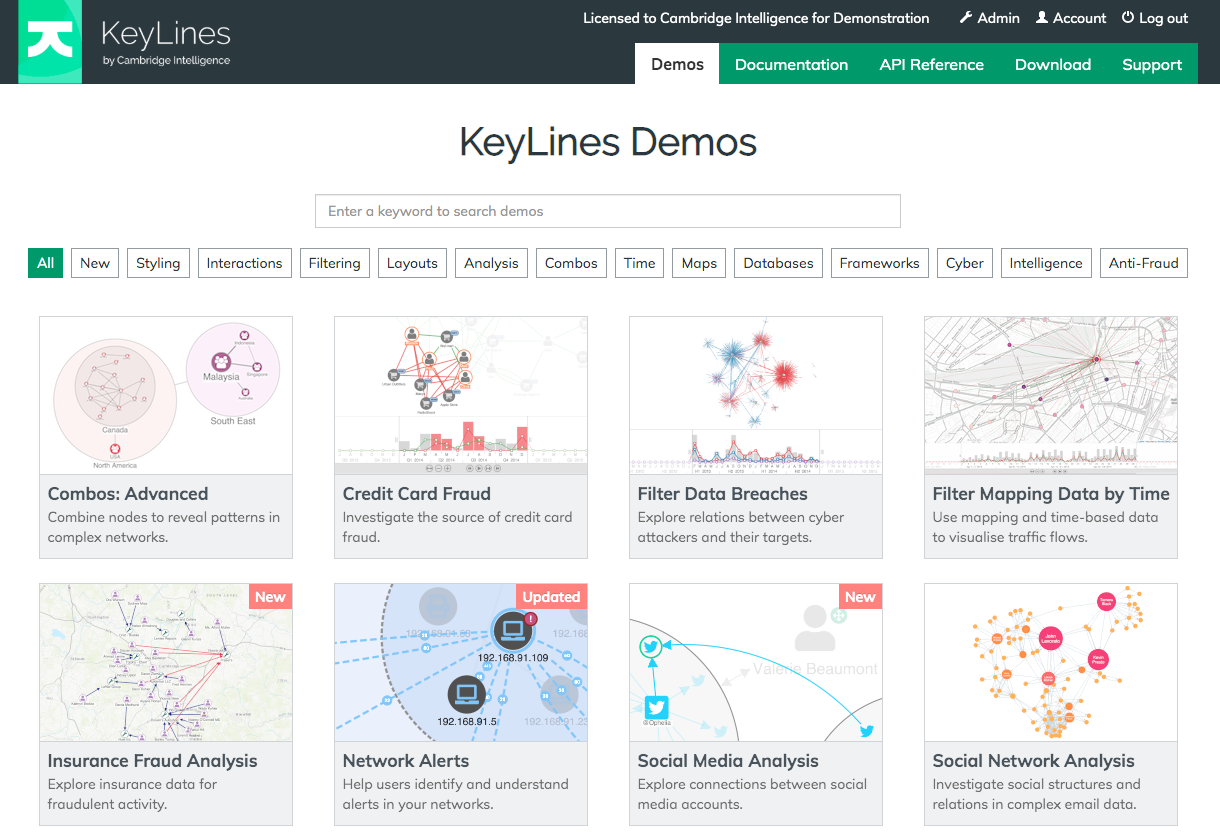This screenshot has height=835, width=1220.
Task: Open the Filter Data Breaches thumbnail
Action: pos(756,395)
